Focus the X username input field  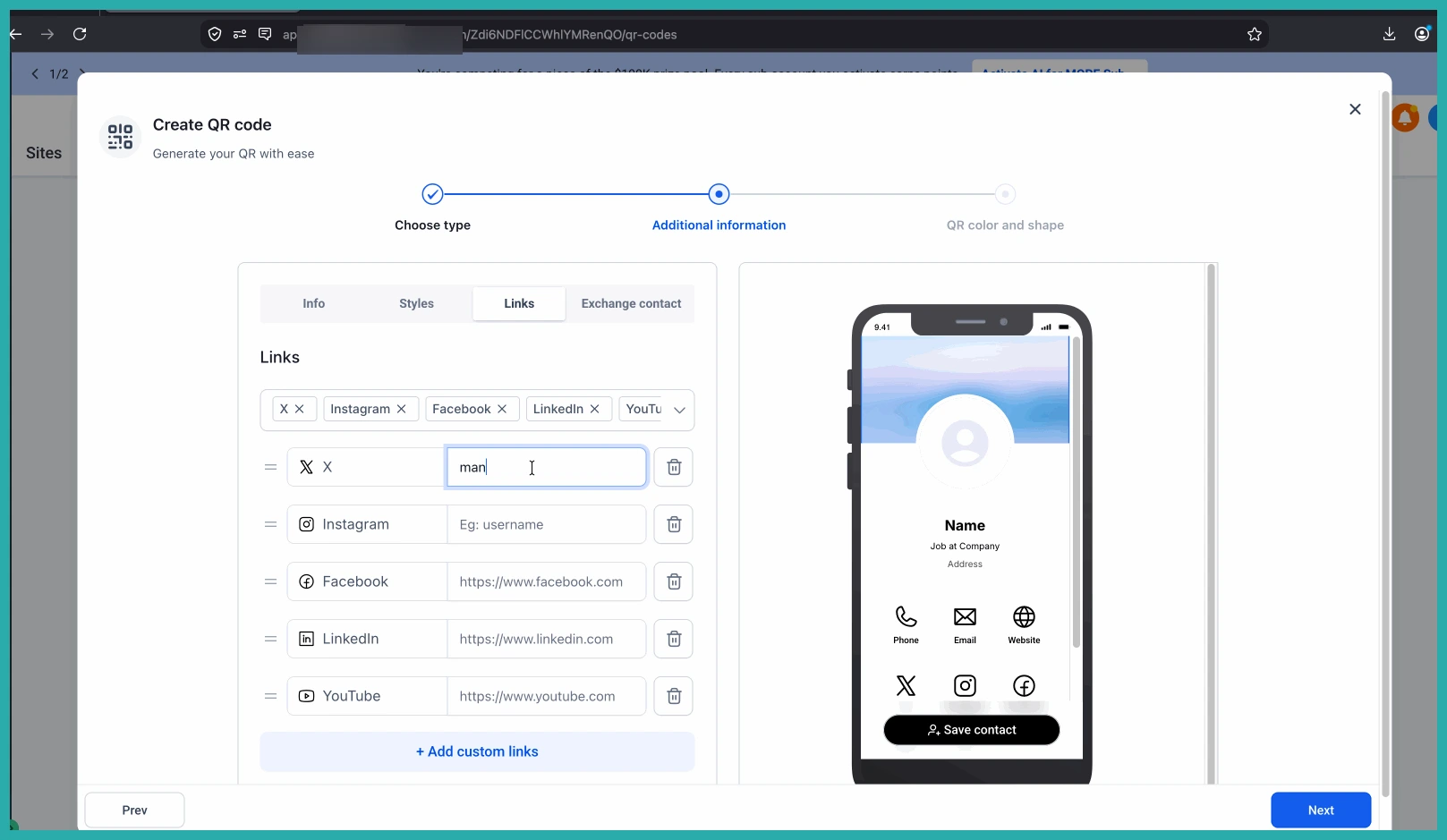pos(547,467)
